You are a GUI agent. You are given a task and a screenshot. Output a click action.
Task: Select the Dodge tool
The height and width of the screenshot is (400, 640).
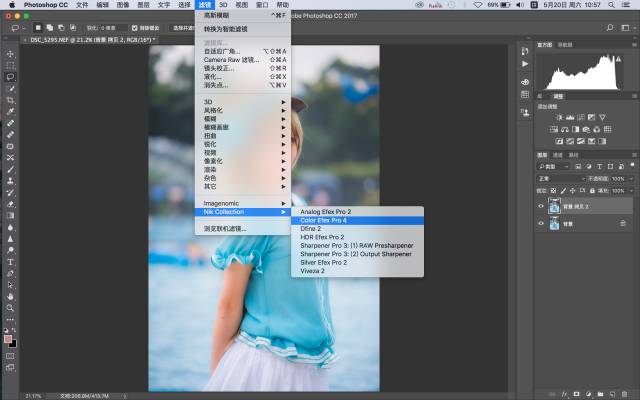tap(10, 250)
